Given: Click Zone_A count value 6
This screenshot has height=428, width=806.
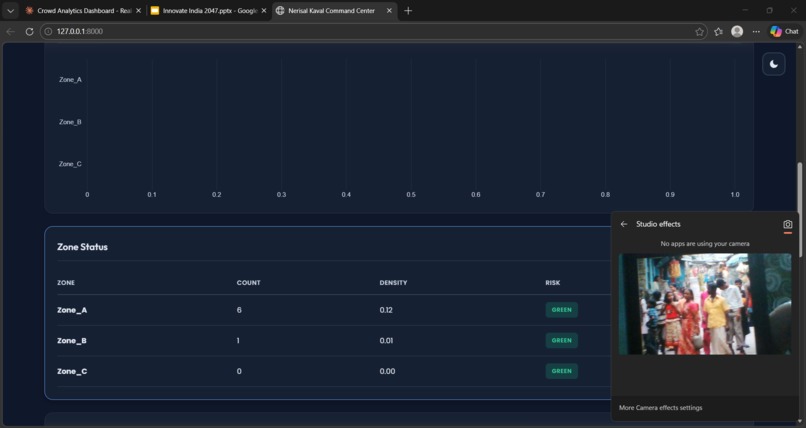Looking at the screenshot, I should click(239, 310).
